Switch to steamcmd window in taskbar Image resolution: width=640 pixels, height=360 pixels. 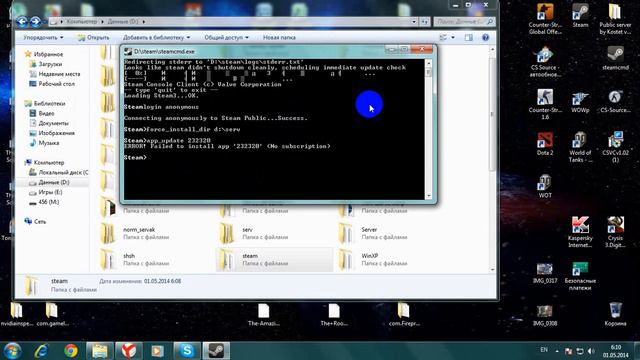tap(216, 351)
